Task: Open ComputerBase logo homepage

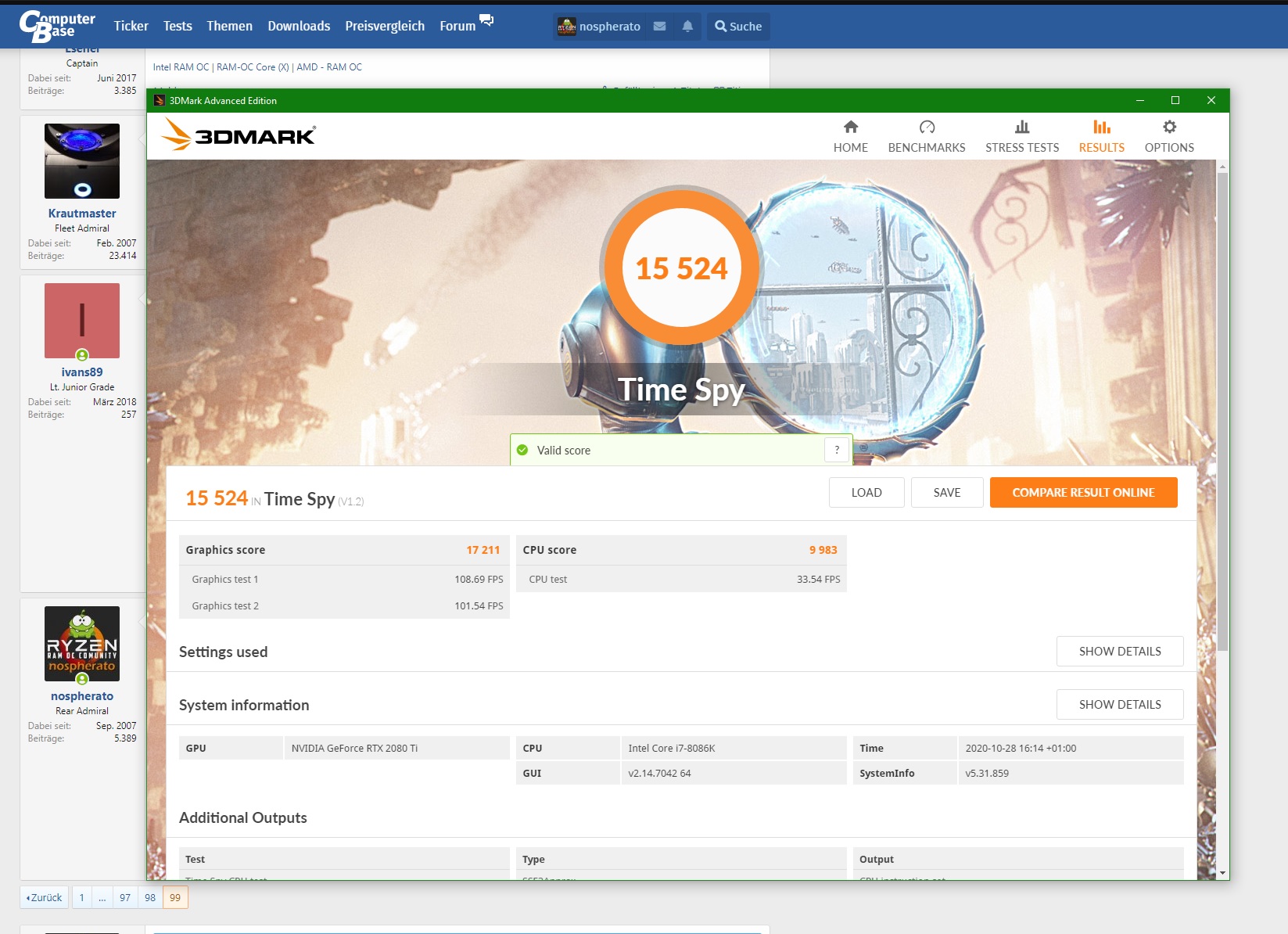Action: point(57,27)
